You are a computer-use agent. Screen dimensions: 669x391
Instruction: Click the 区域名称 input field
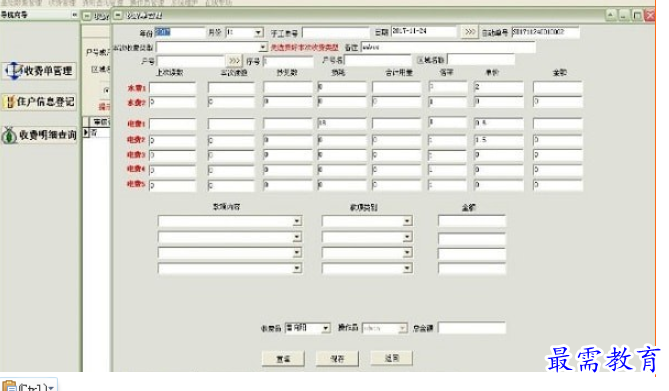(x=481, y=59)
